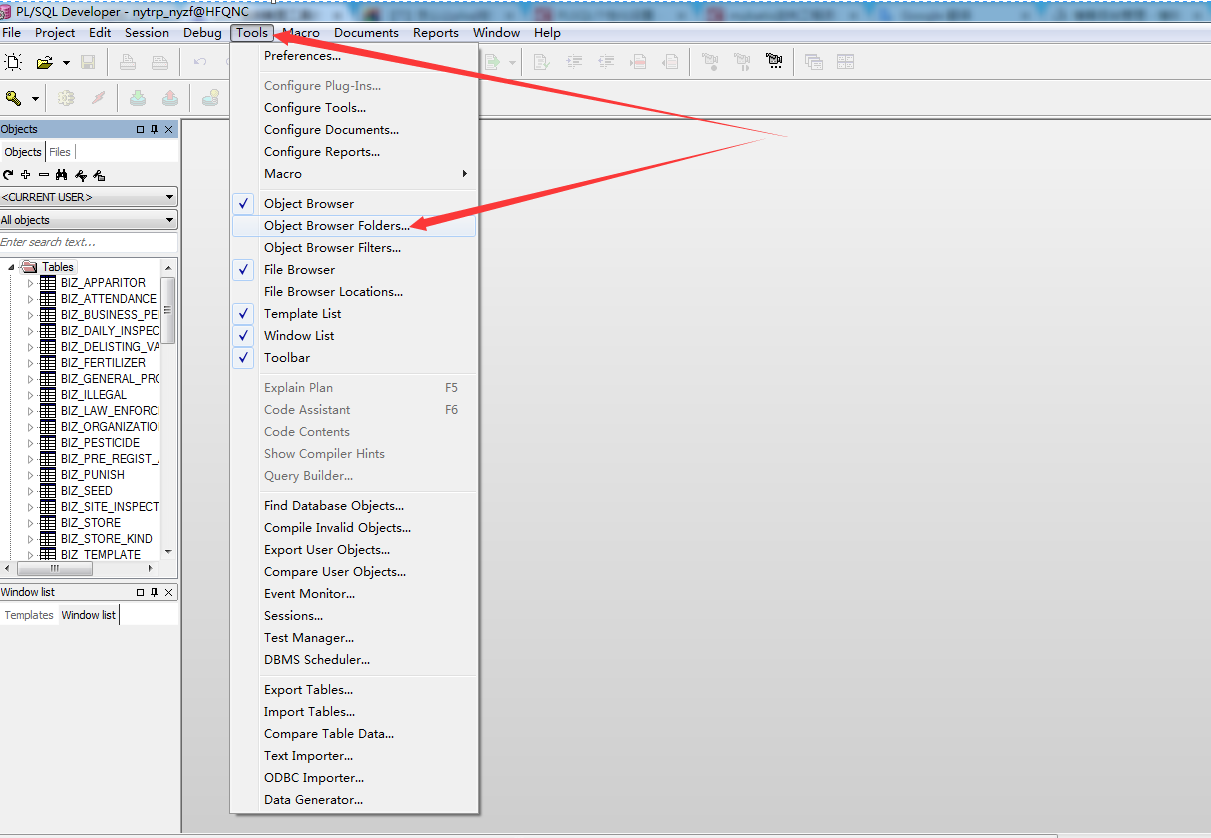Click the rightmost camera-style icon before window icons

click(774, 62)
